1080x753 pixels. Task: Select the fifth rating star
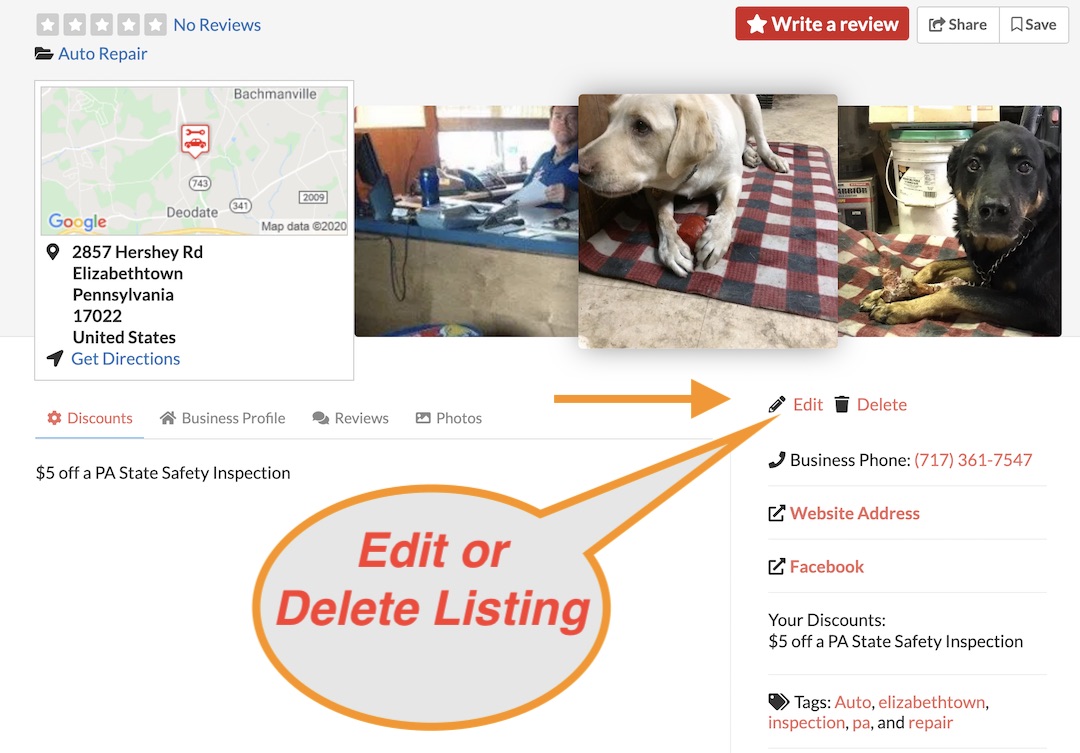coord(155,25)
